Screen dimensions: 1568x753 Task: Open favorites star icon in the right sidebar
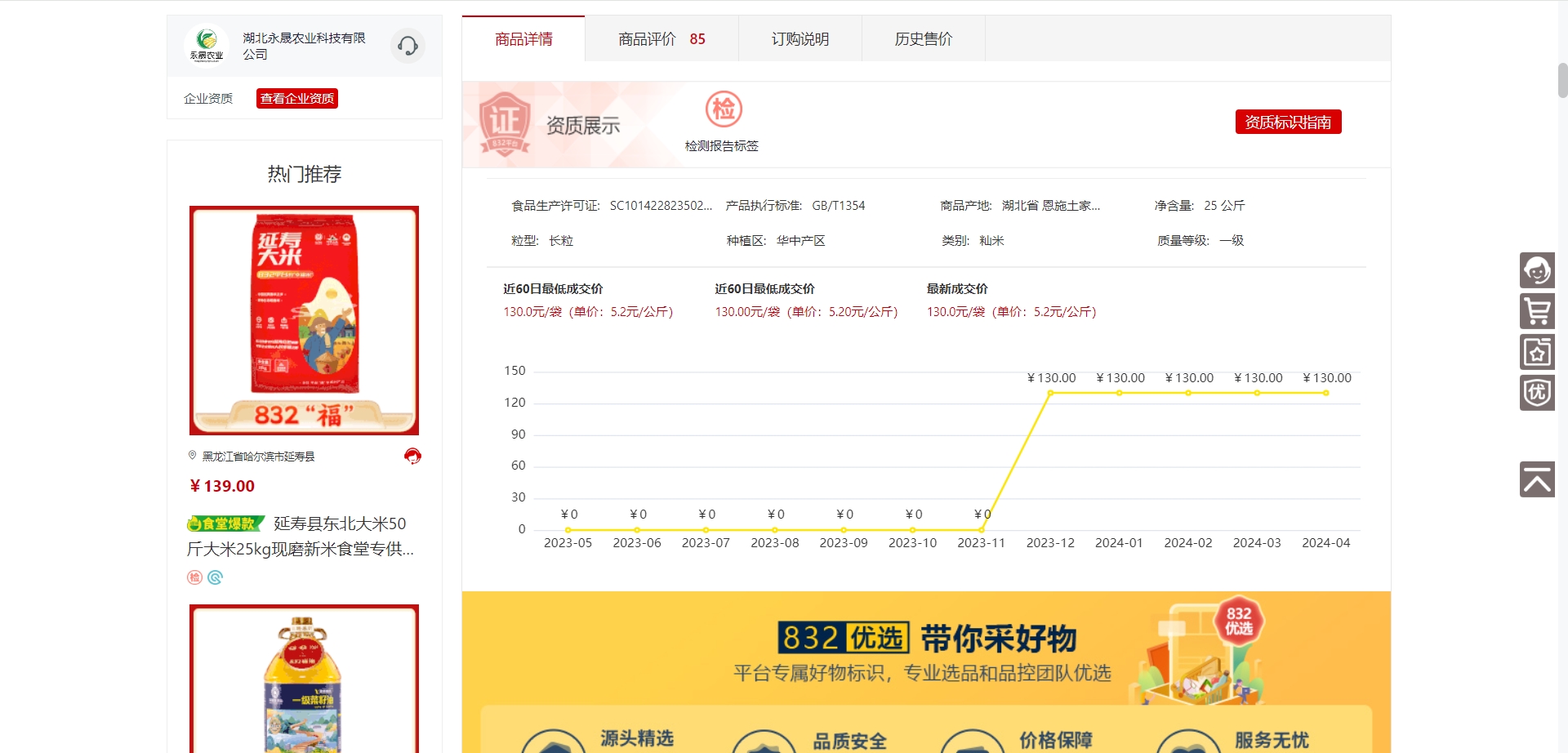click(1537, 352)
